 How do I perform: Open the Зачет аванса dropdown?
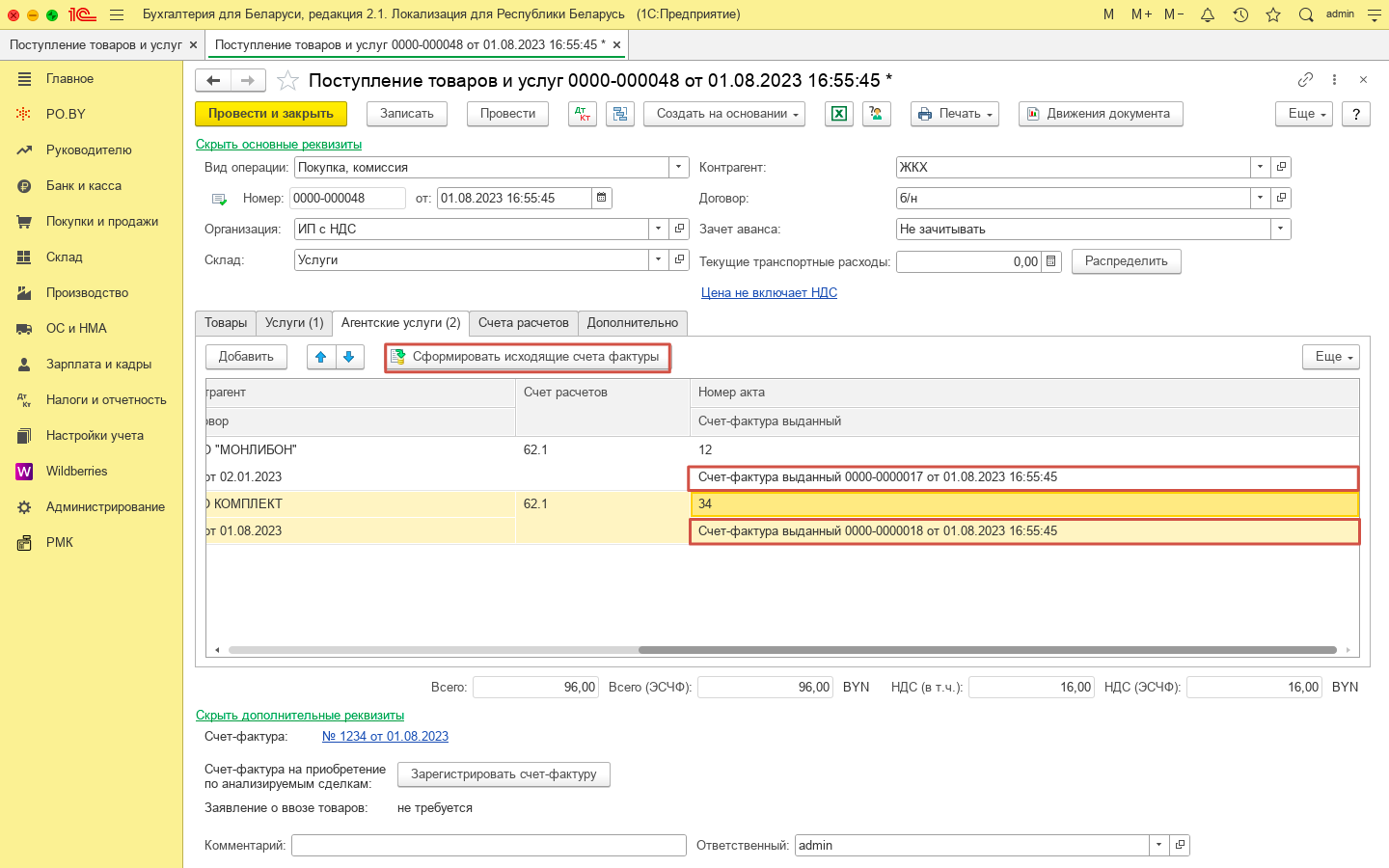(1280, 229)
